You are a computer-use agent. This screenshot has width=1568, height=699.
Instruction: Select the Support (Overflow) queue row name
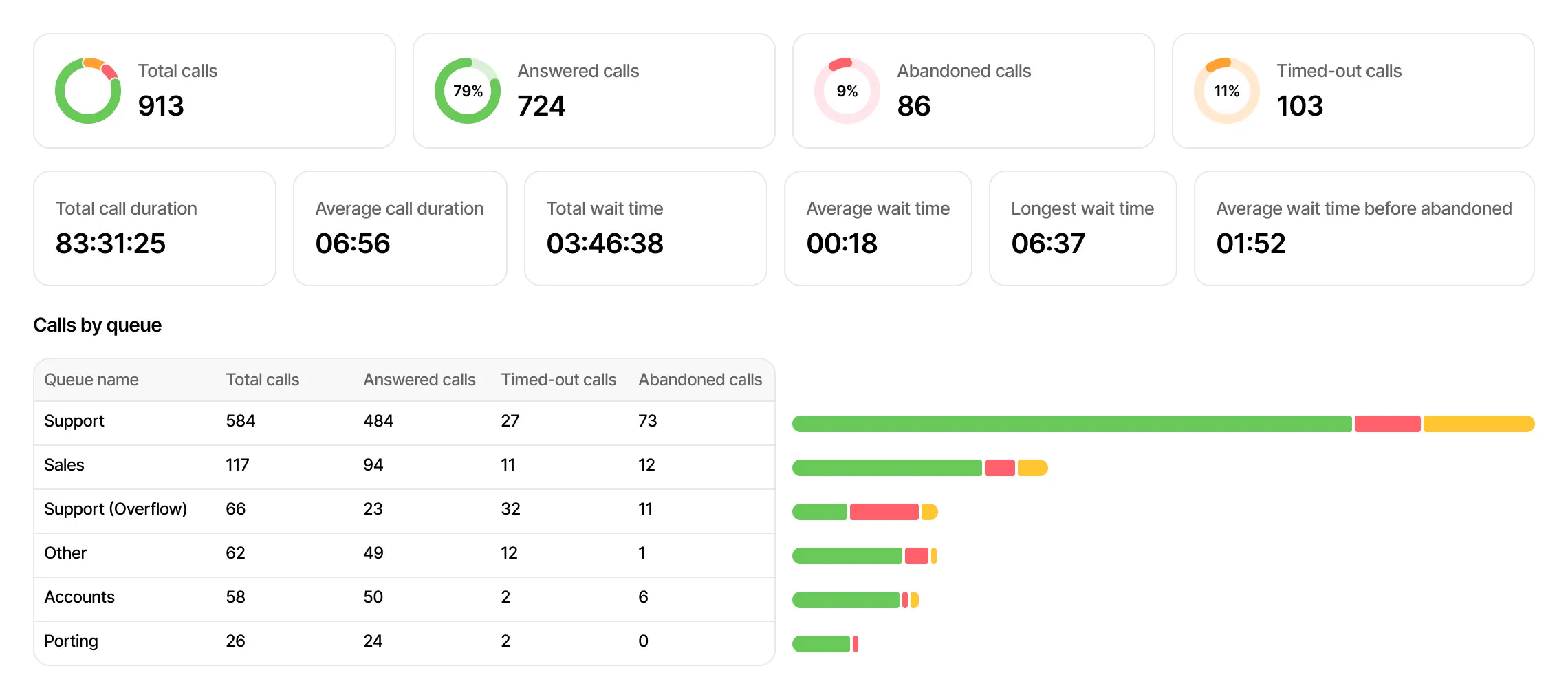(116, 509)
